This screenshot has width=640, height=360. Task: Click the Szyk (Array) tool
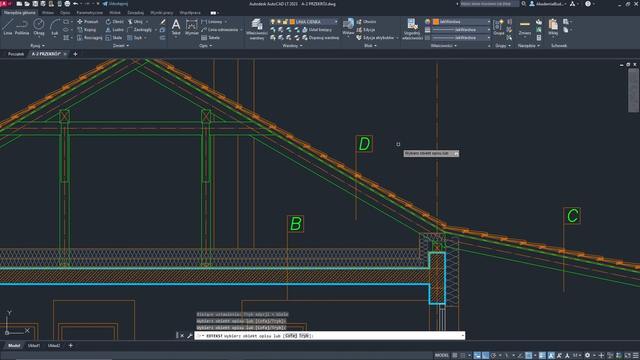(x=135, y=38)
